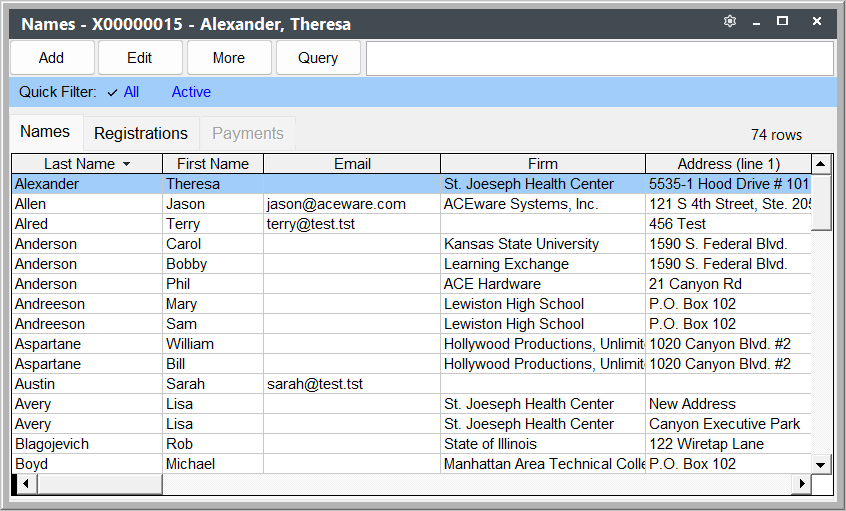Screen dimensions: 846x511
Task: Select the Boyd last name cell
Action: [x=87, y=464]
